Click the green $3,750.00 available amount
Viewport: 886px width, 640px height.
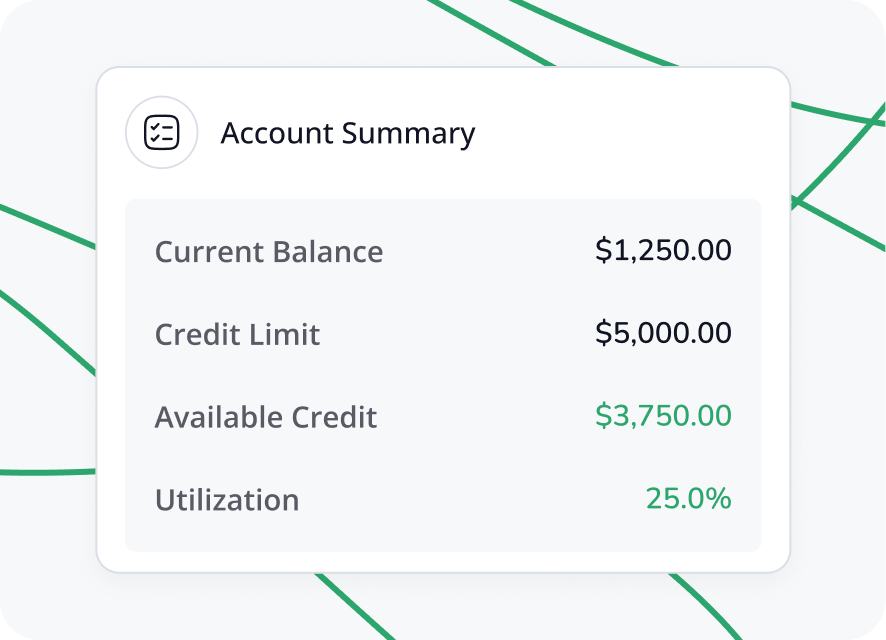(x=663, y=416)
